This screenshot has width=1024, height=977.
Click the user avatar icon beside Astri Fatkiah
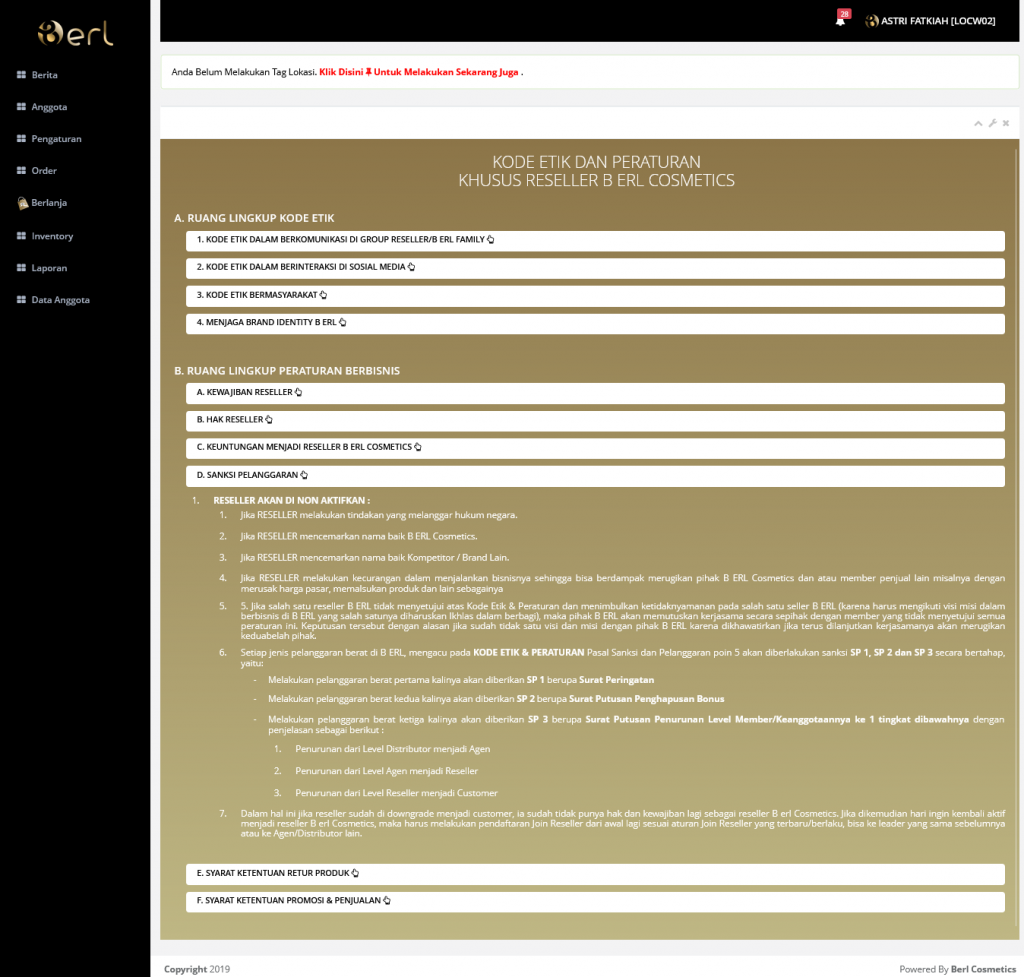point(871,21)
